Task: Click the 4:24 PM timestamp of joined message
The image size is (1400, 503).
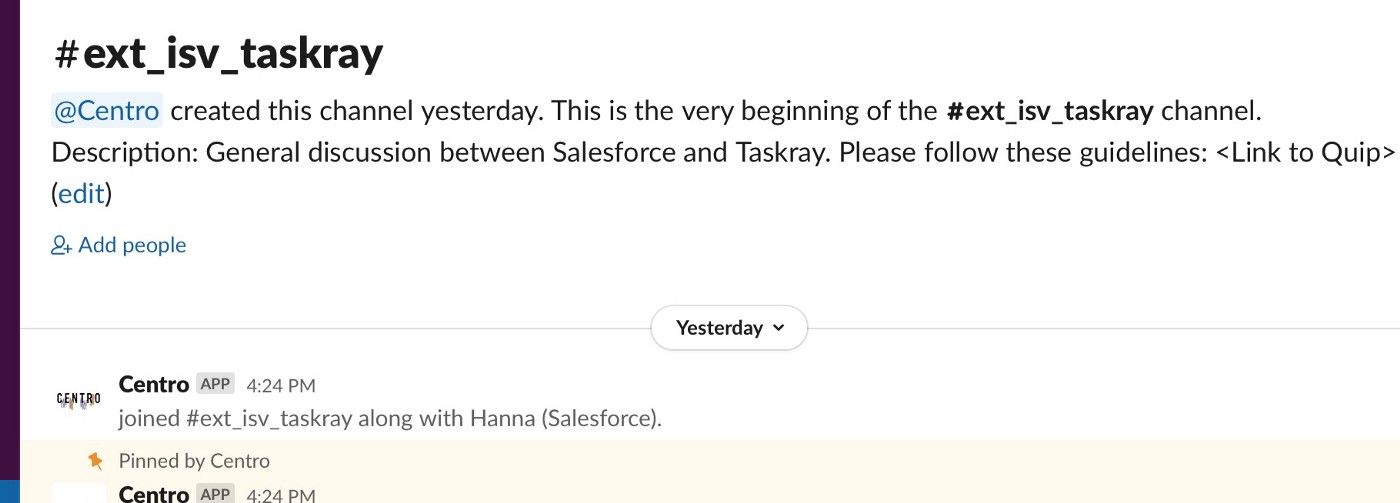Action: click(281, 385)
